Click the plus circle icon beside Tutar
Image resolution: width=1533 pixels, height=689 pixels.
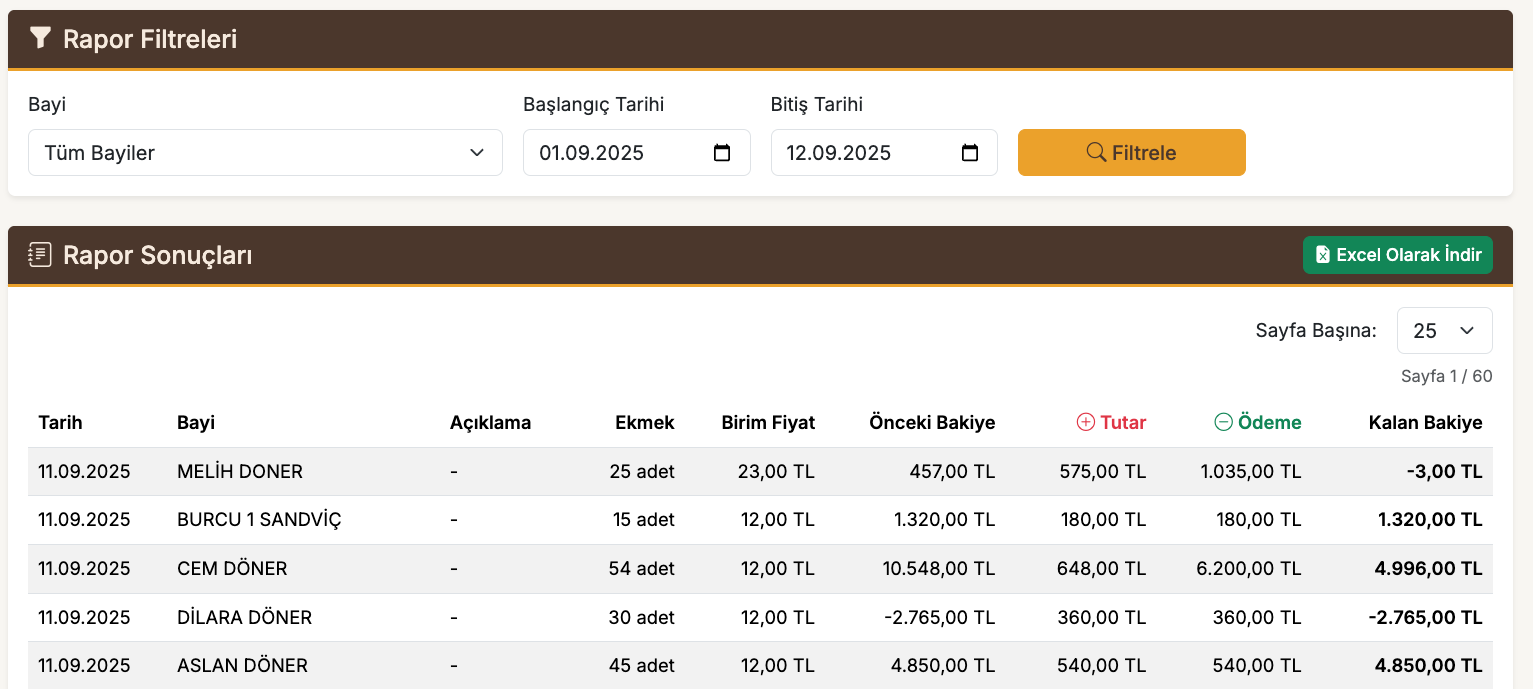[x=1085, y=422]
